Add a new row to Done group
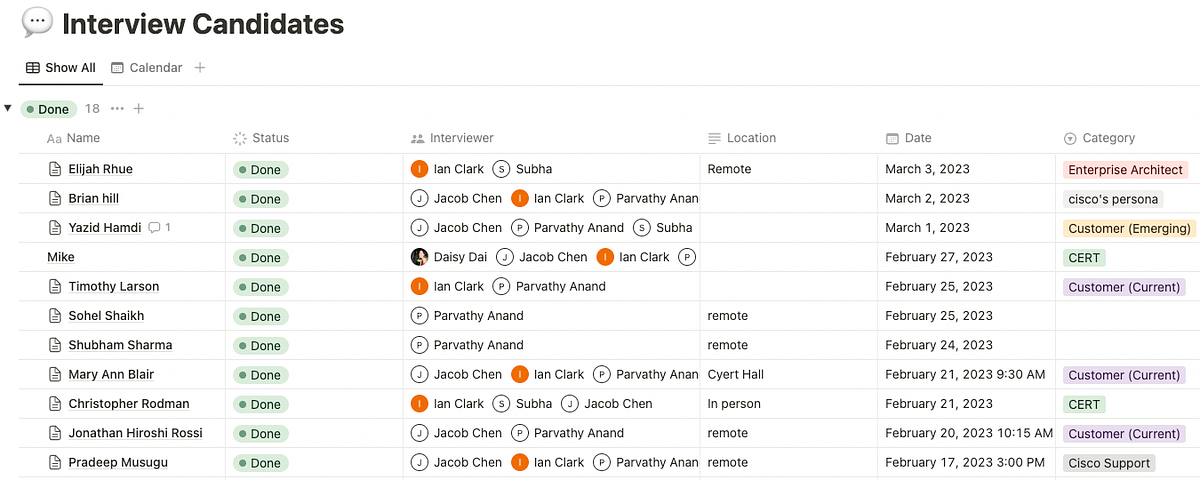 (x=139, y=109)
